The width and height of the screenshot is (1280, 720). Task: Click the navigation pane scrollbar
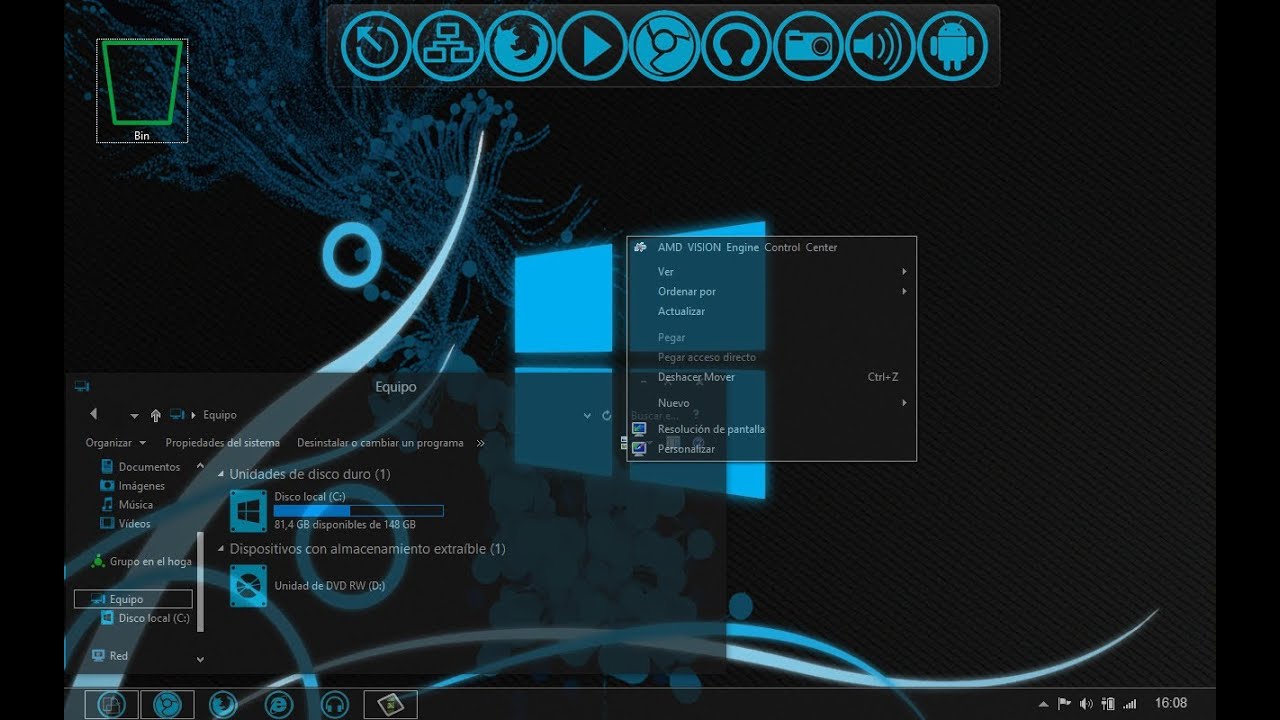(x=200, y=582)
